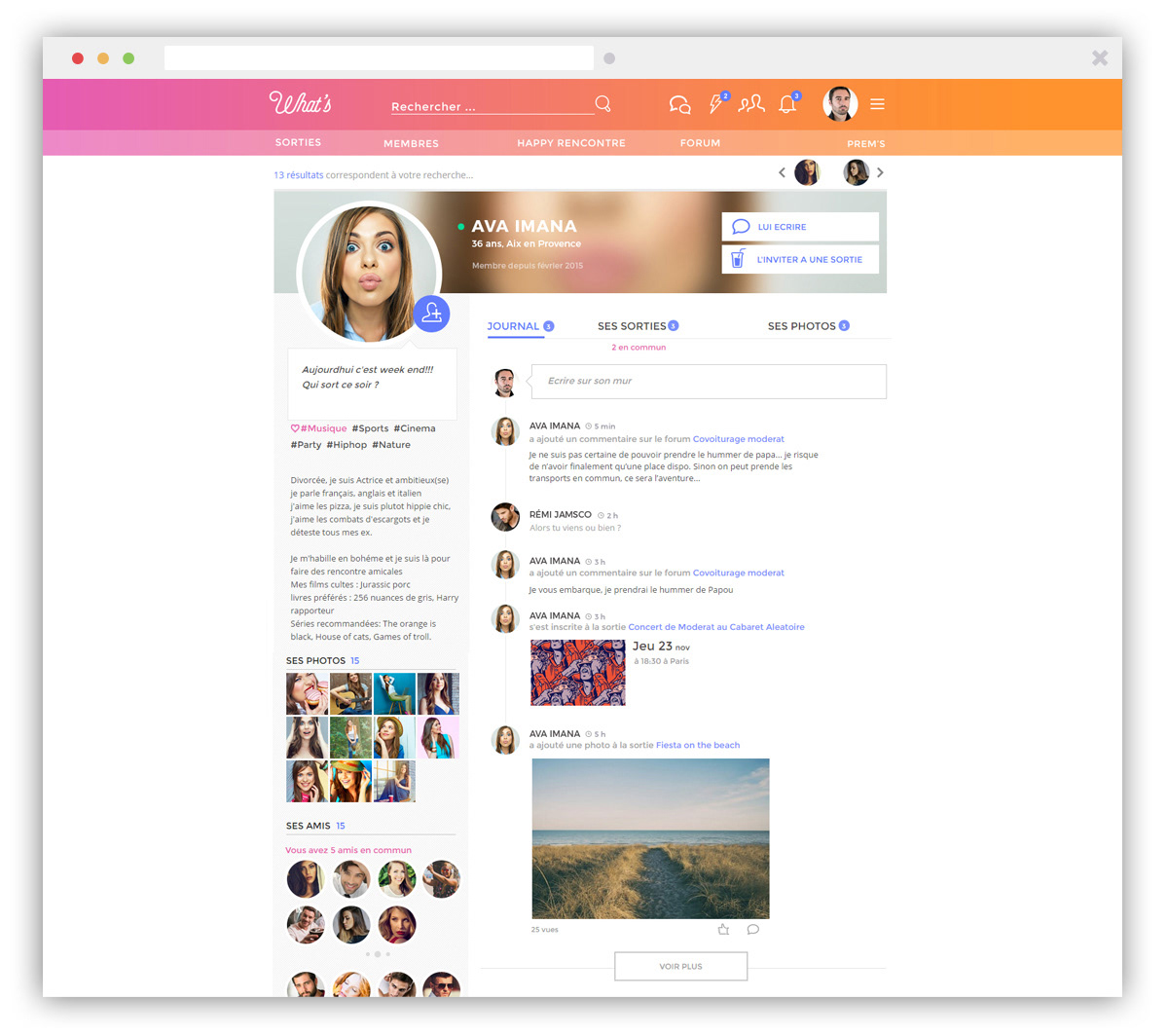Image resolution: width=1168 pixels, height=1036 pixels.
Task: Open the concert event thumbnail image
Action: [x=578, y=673]
